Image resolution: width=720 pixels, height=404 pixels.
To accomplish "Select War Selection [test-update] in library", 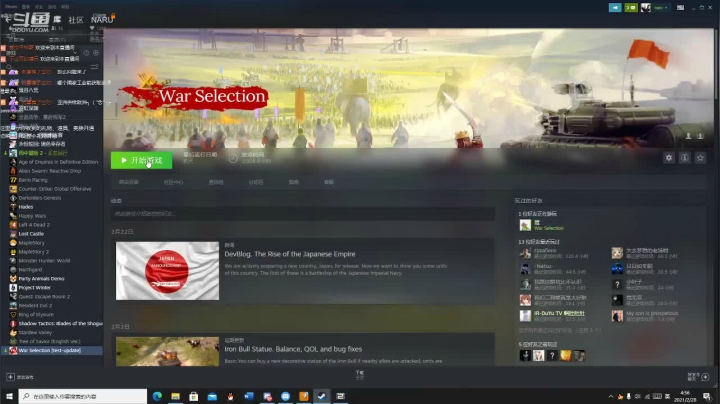I will [x=50, y=350].
